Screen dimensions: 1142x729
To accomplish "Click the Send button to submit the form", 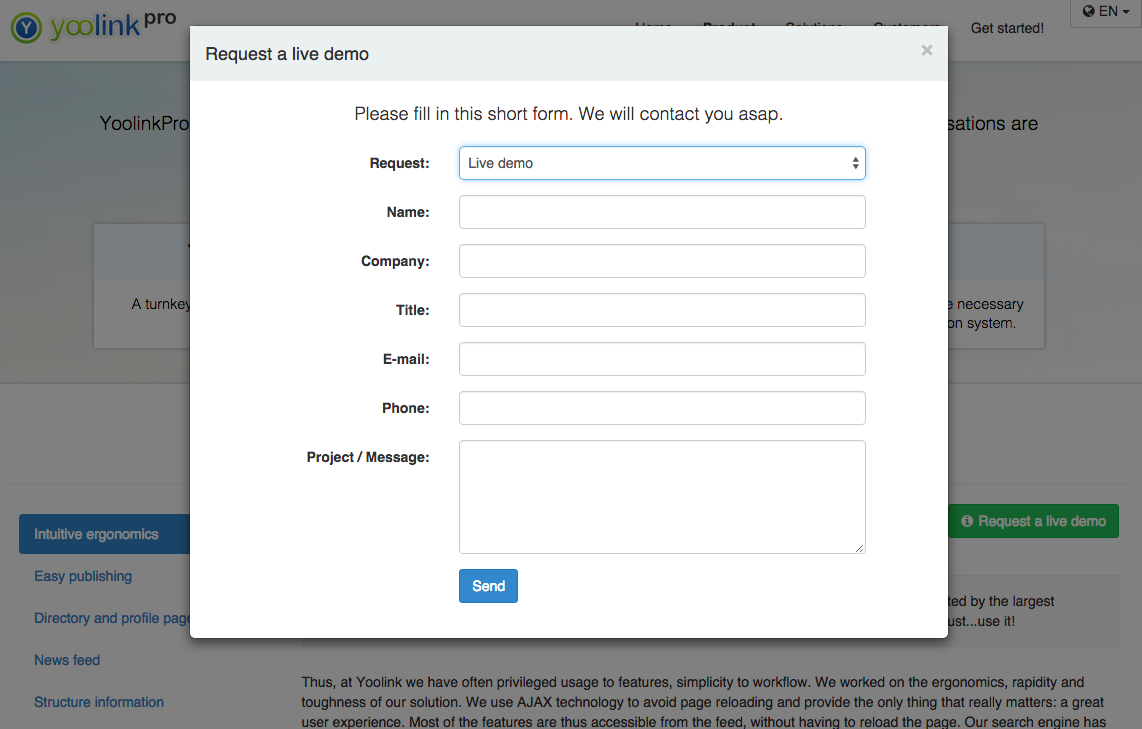I will click(x=488, y=585).
